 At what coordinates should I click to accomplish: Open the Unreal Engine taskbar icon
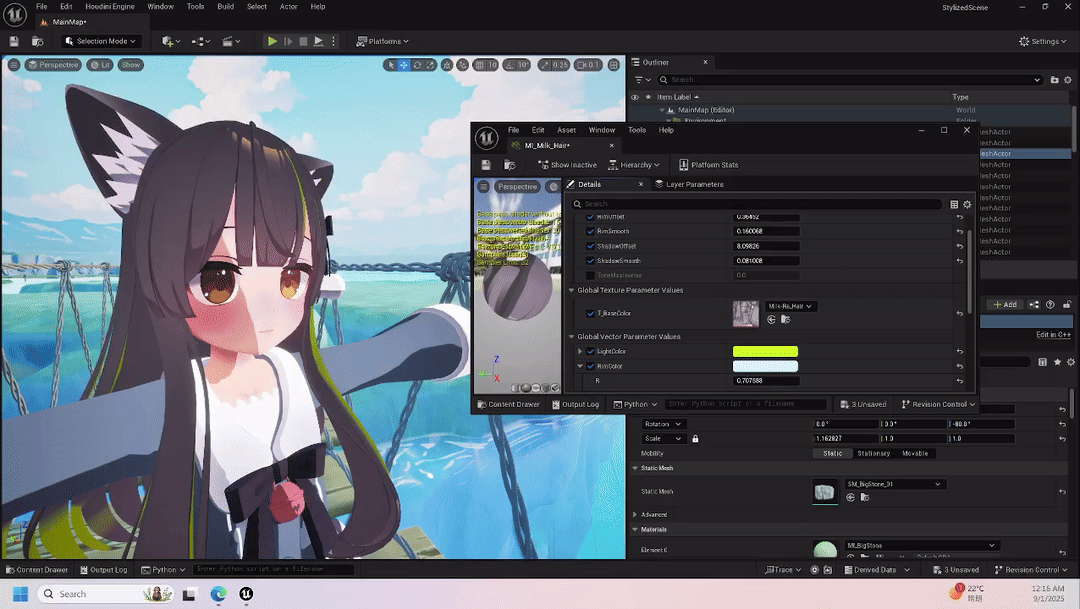[246, 594]
